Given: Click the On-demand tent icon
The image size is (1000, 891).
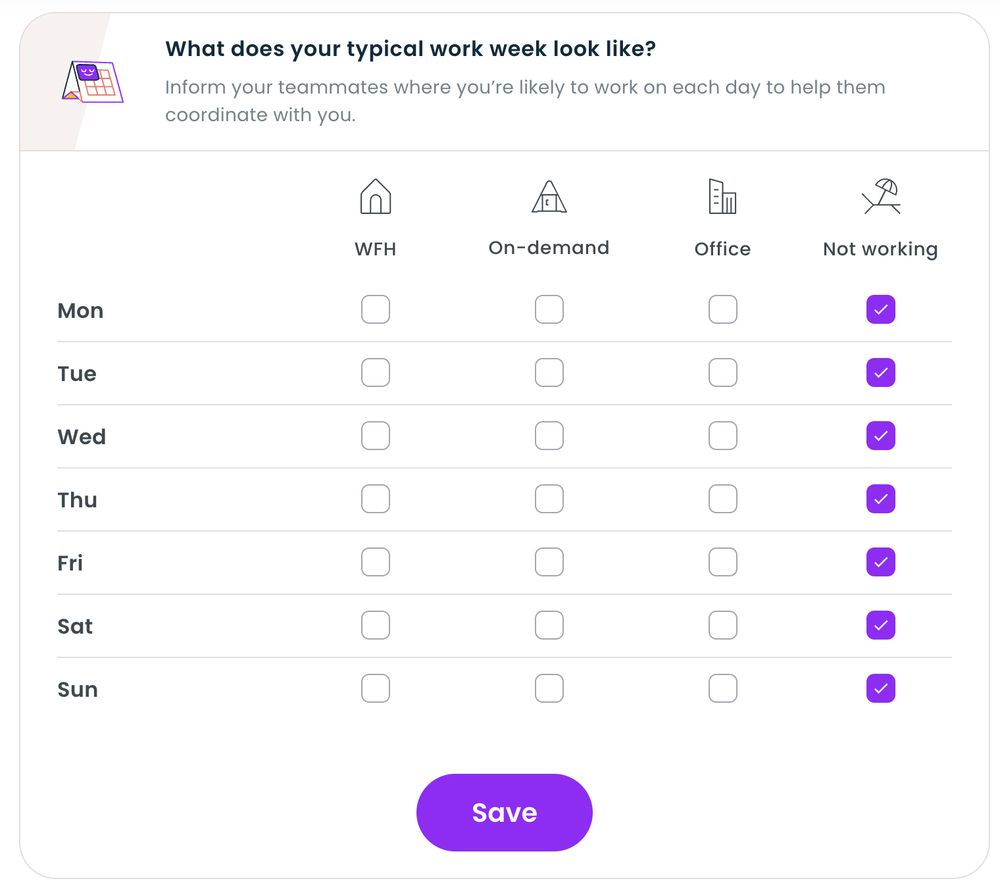Looking at the screenshot, I should pos(548,196).
